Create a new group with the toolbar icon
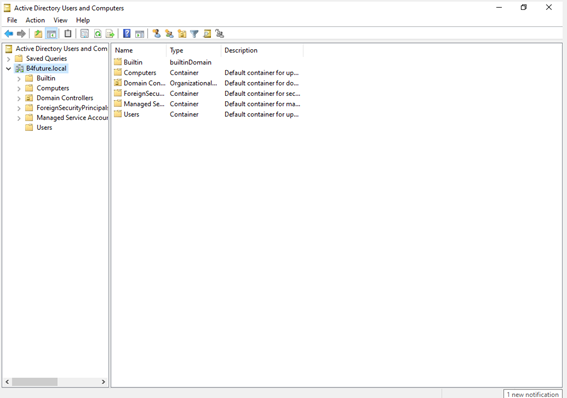 pyautogui.click(x=169, y=34)
